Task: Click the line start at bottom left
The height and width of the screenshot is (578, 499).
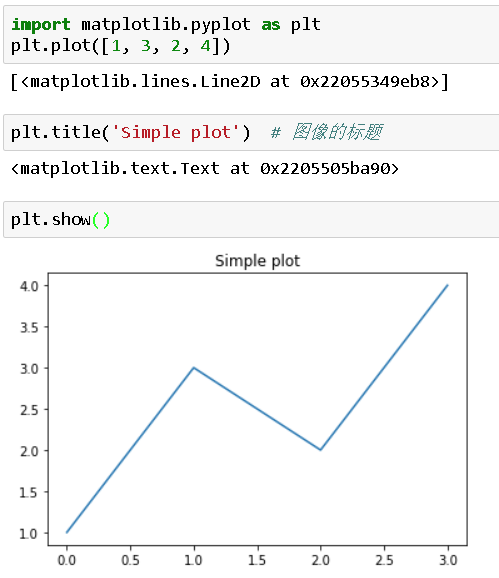Action: [67, 532]
